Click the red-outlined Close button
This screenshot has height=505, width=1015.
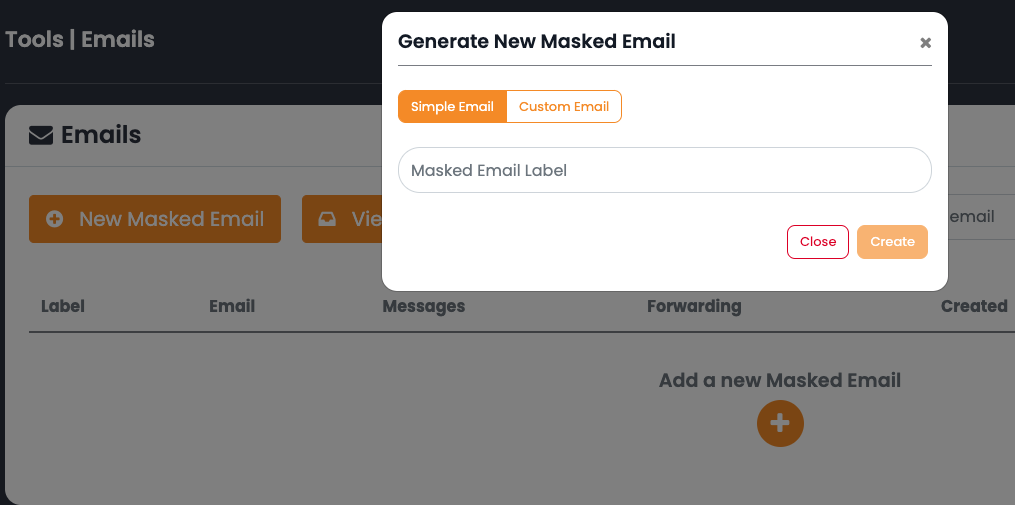[x=818, y=241]
